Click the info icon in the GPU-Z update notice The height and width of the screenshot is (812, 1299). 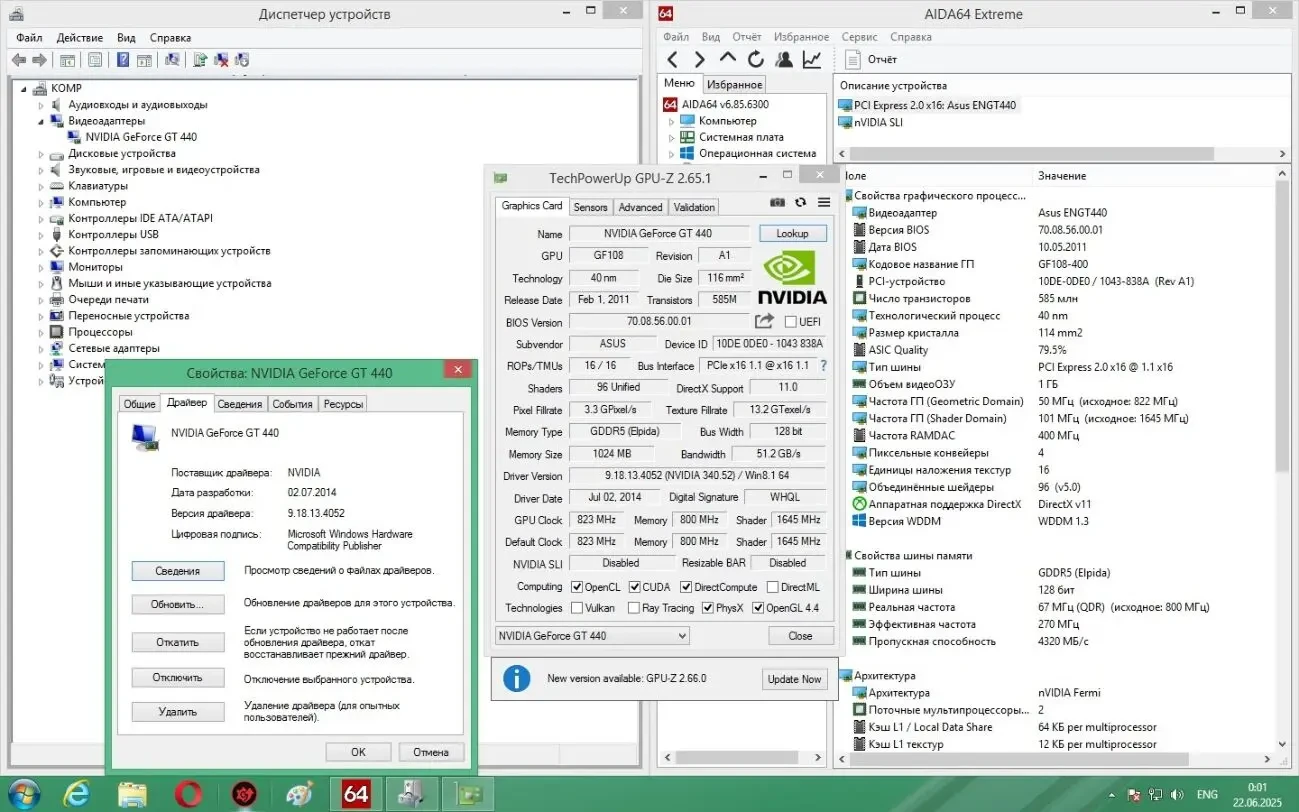516,678
